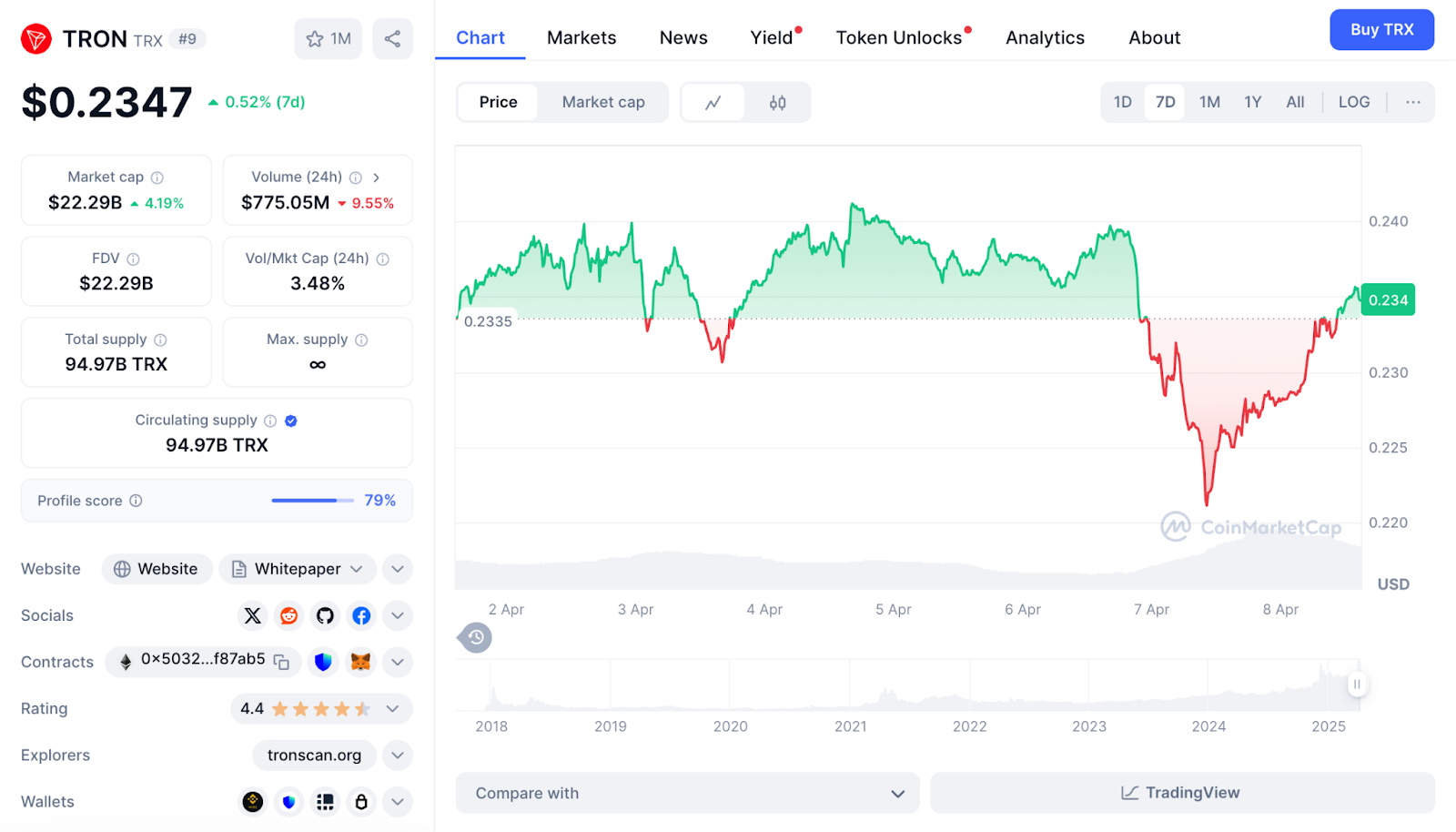Toggle LOG scale on chart
Screen dimensions: 1456x832
1354,102
